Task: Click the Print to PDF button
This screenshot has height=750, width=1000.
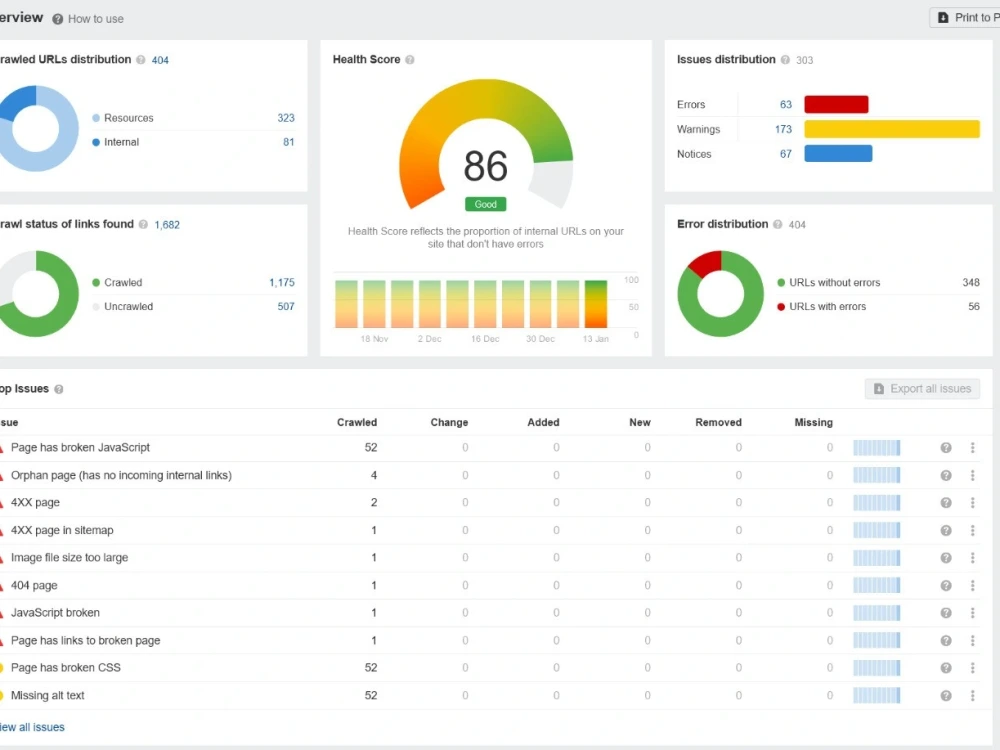Action: [x=966, y=18]
